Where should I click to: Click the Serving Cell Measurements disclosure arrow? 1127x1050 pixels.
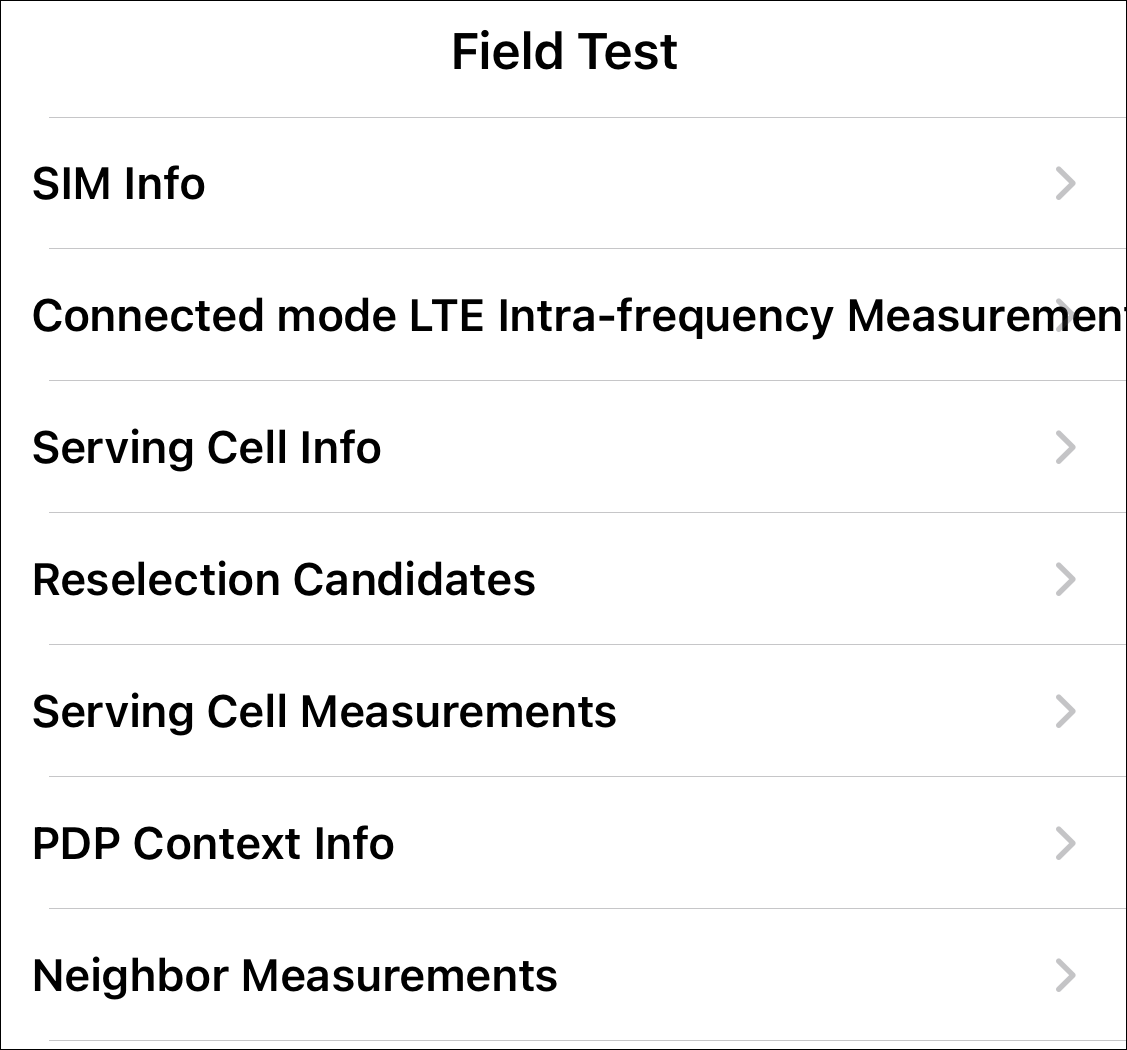coord(1066,711)
